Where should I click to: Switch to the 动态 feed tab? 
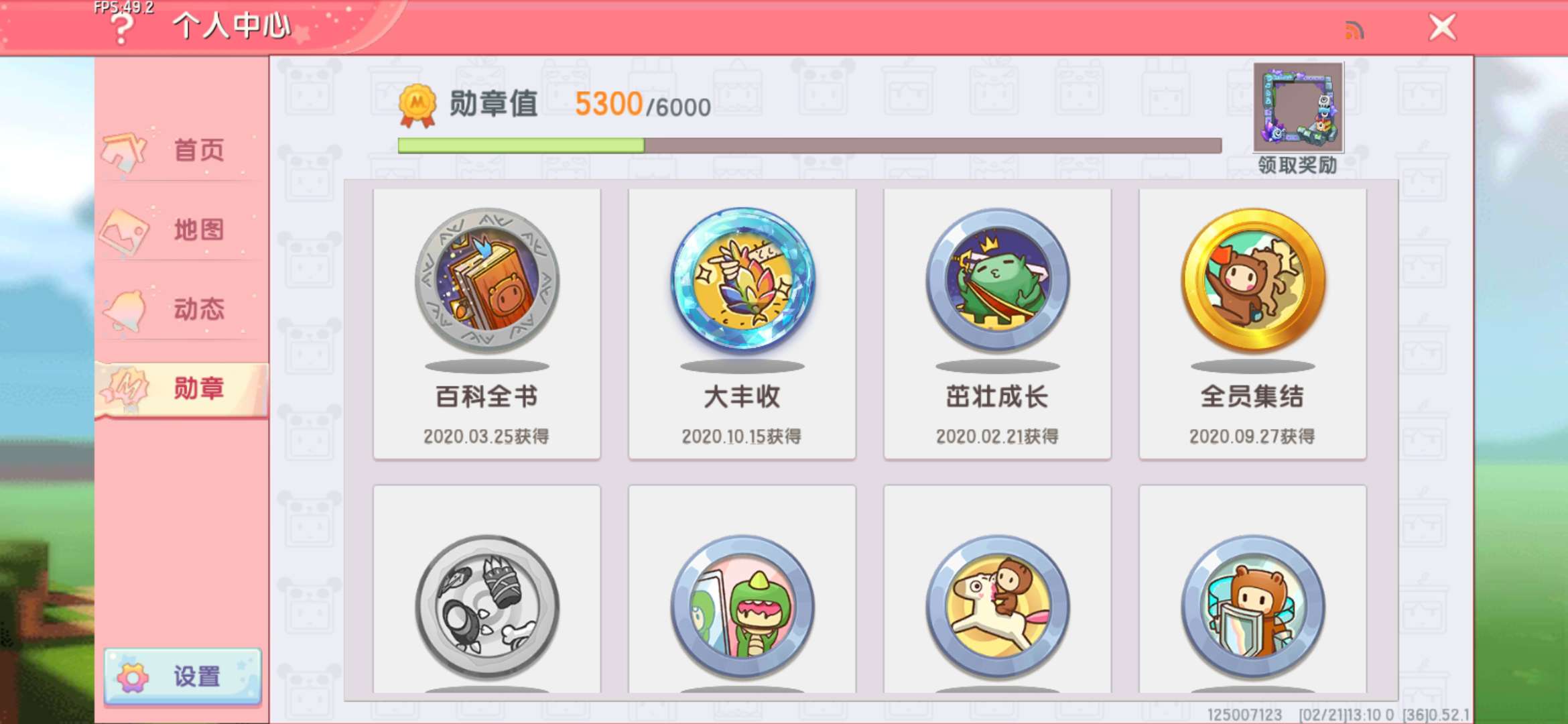pos(181,309)
